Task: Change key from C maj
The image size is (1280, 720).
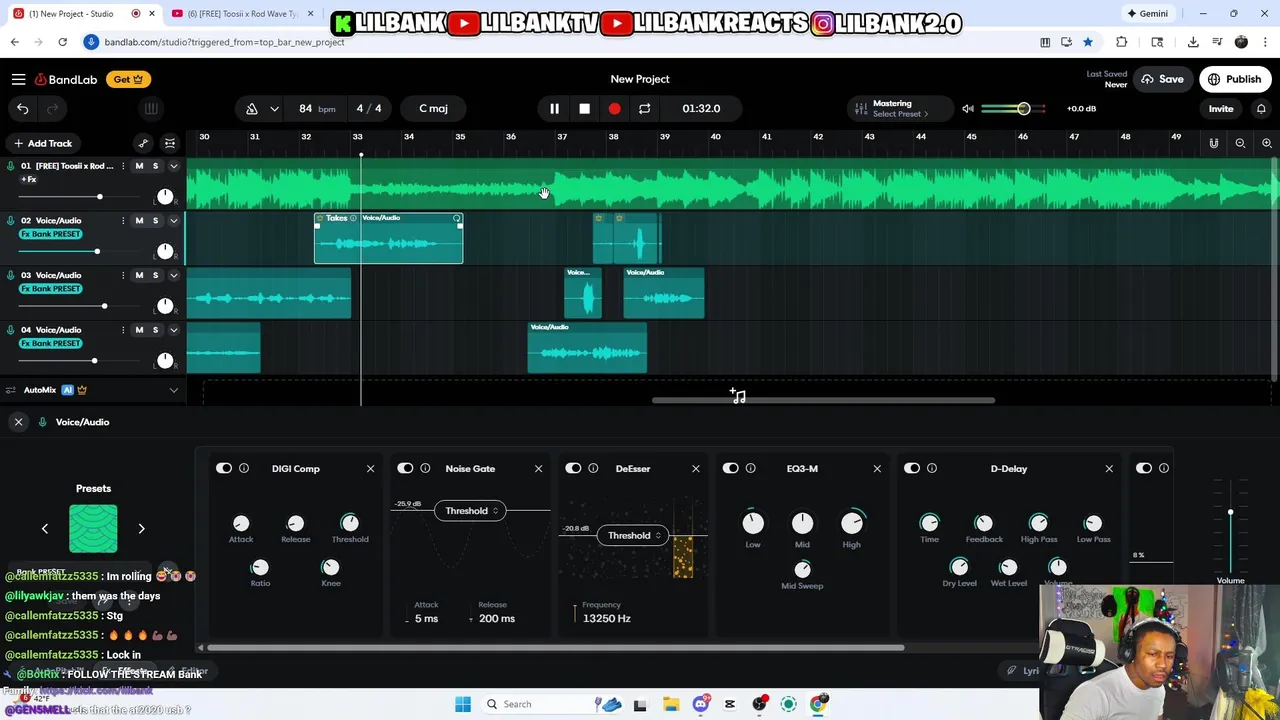Action: coord(433,108)
